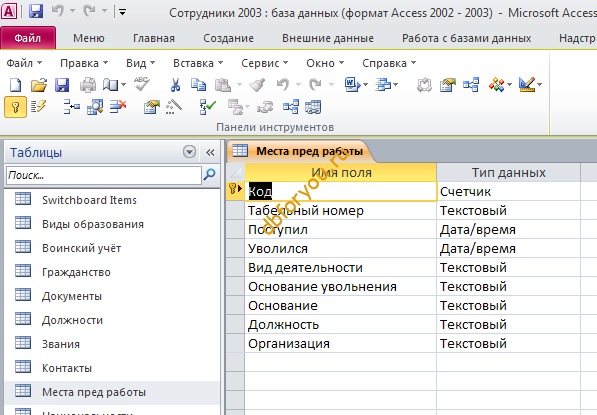The height and width of the screenshot is (415, 597).
Task: Click the Save floppy disk toolbar icon
Action: 62,85
